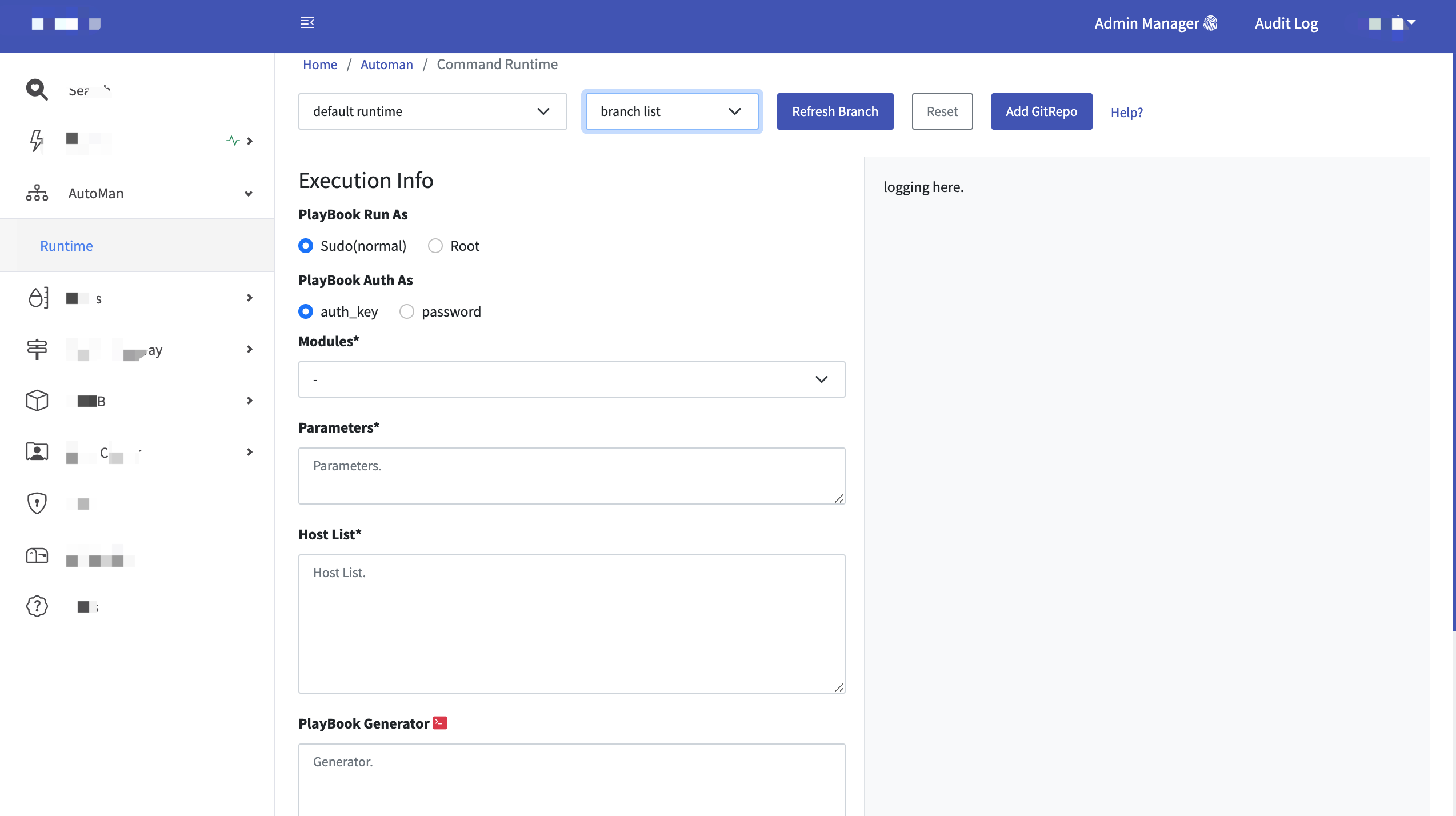Collapse the AutoMan sidebar menu
Screen dimensions: 1456x816
249,194
